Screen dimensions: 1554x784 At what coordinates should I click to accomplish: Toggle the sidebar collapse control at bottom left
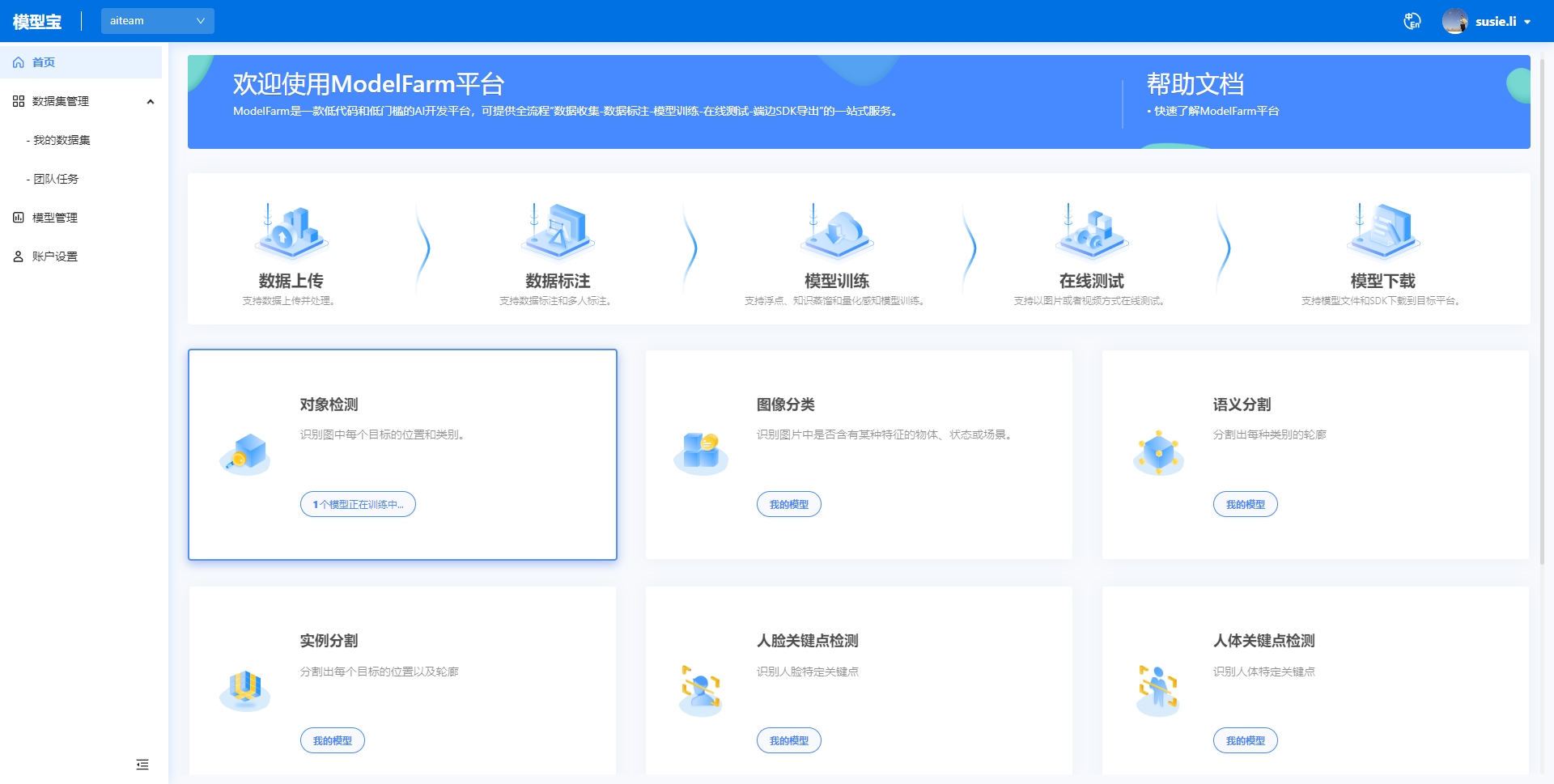142,764
